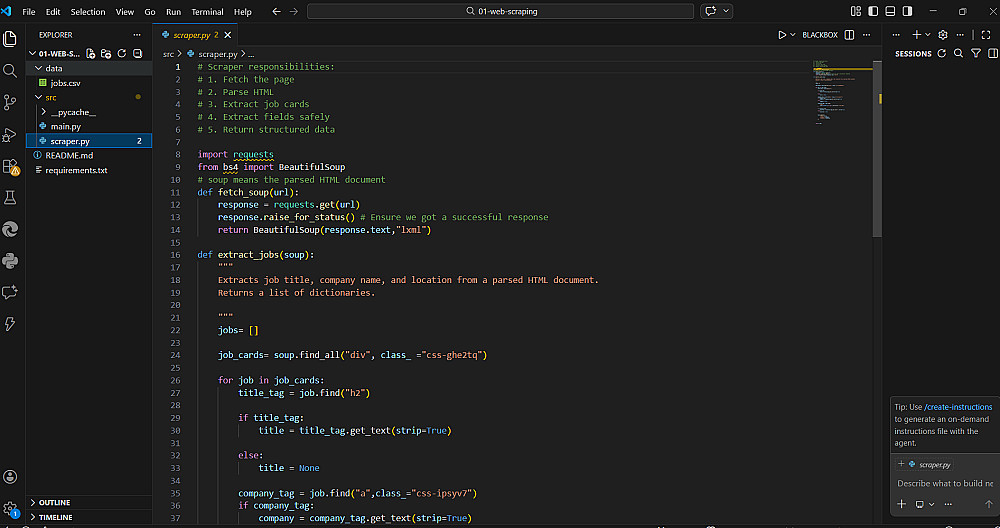
Task: Click the Refresh Explorer icon
Action: tap(122, 53)
